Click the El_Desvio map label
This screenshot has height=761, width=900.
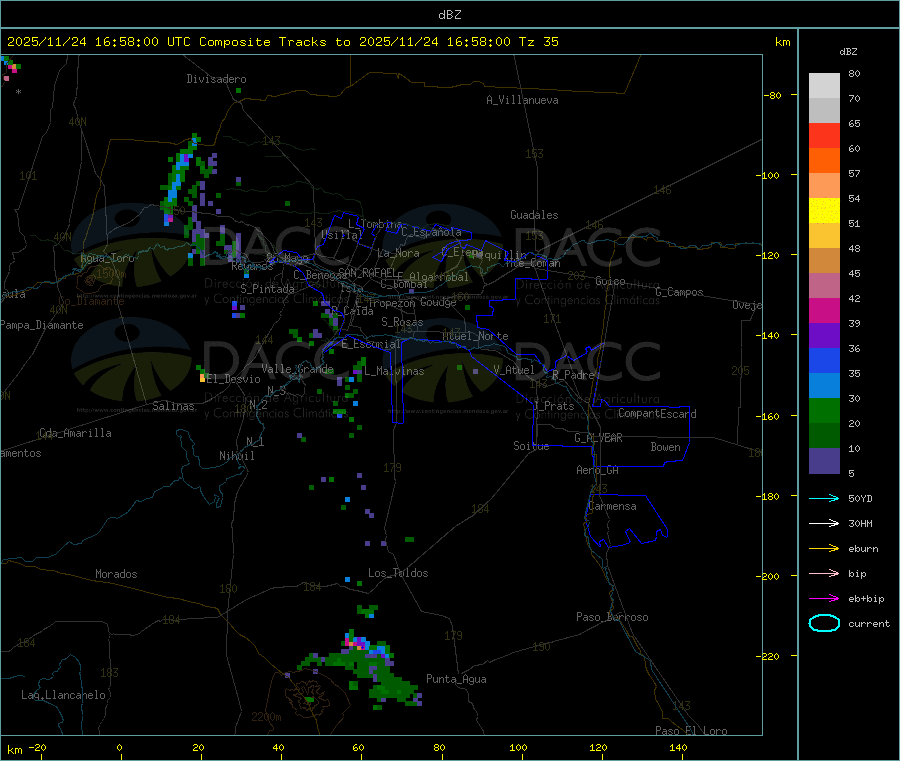[233, 379]
